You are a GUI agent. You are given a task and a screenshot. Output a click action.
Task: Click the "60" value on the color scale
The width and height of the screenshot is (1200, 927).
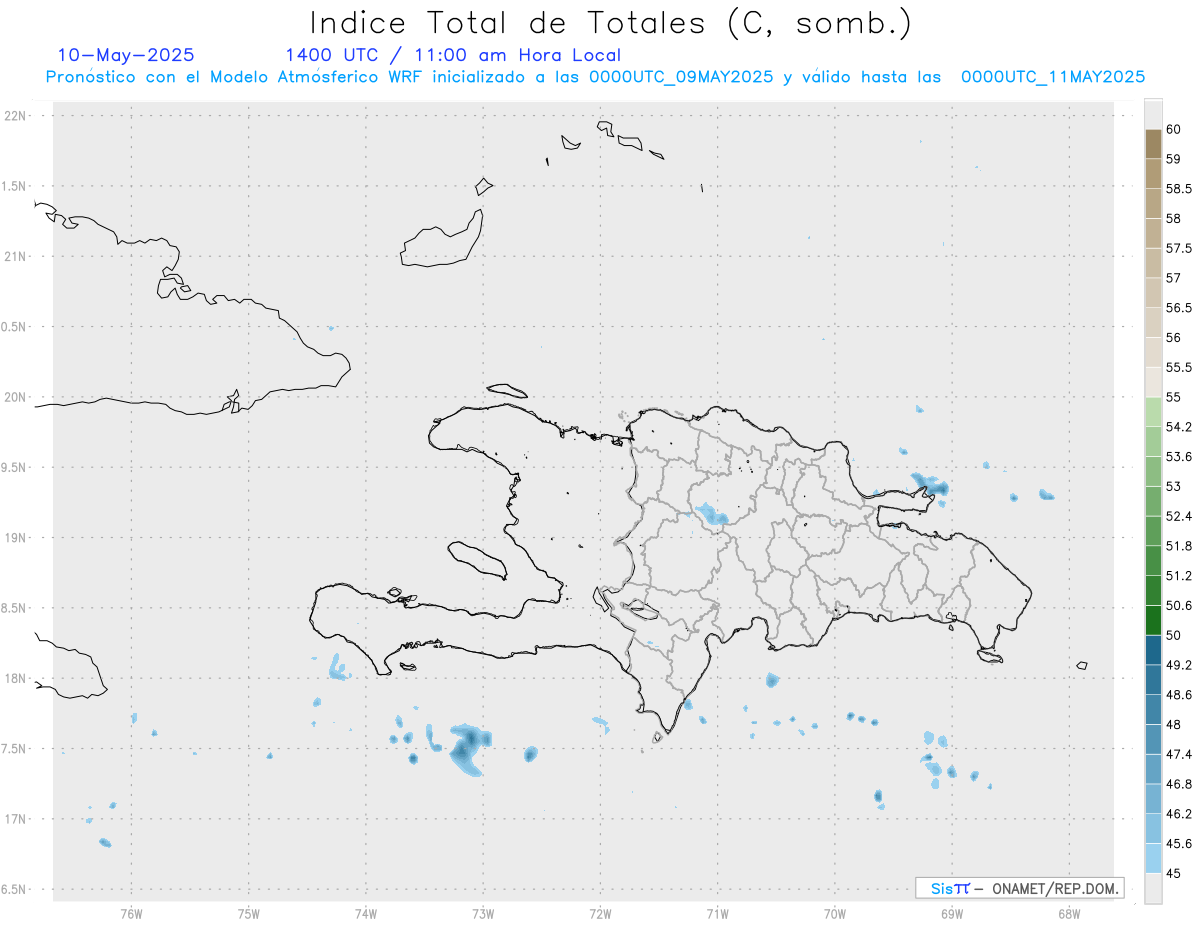[x=1174, y=129]
